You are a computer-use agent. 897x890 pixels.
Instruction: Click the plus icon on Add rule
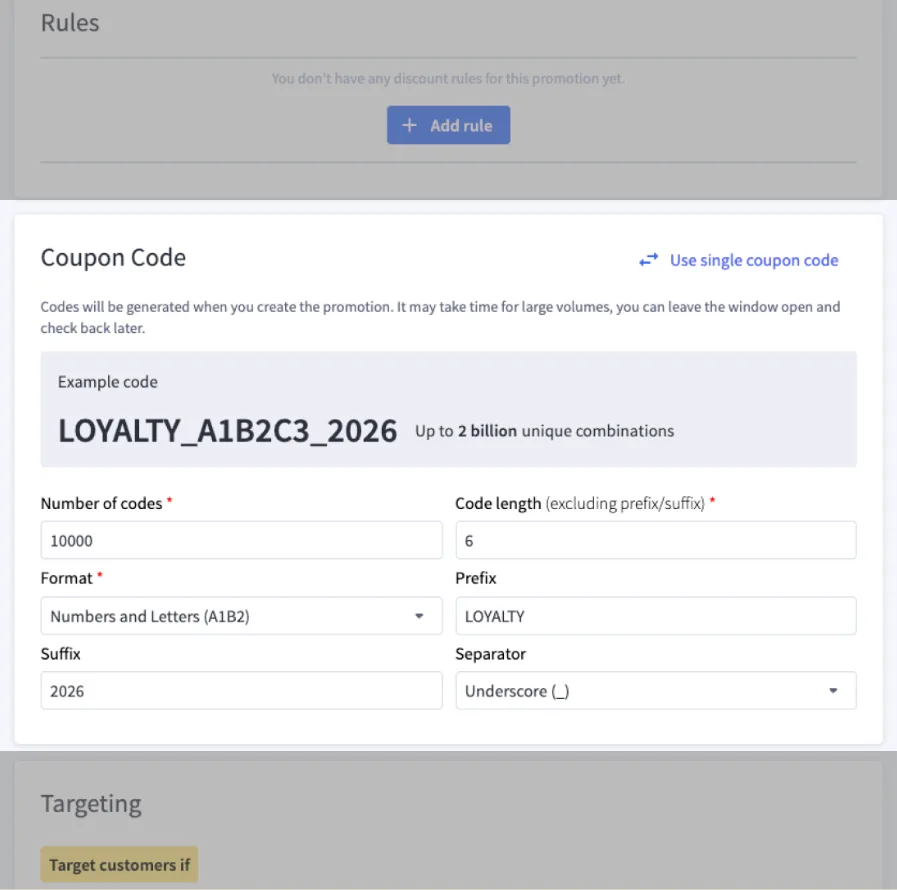pos(409,125)
